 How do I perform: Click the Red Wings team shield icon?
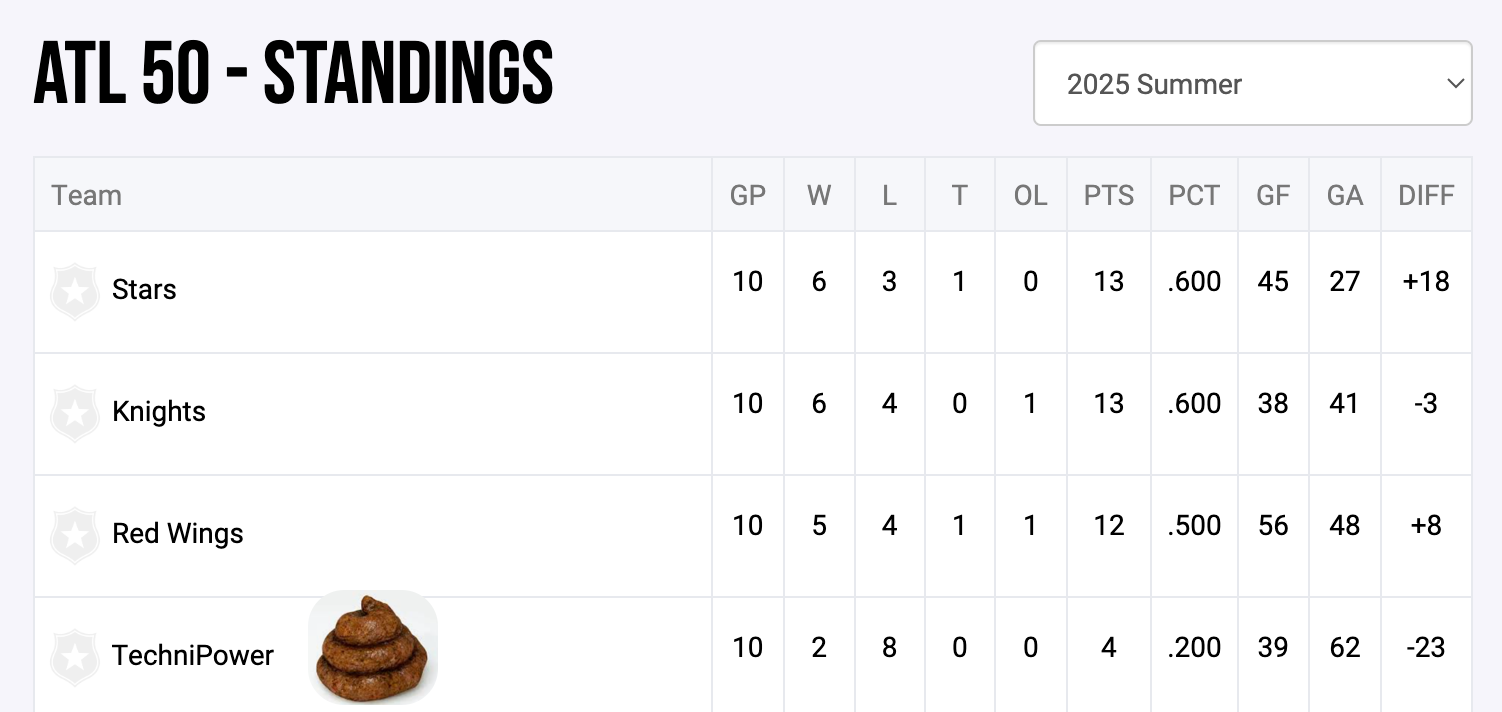pyautogui.click(x=74, y=535)
